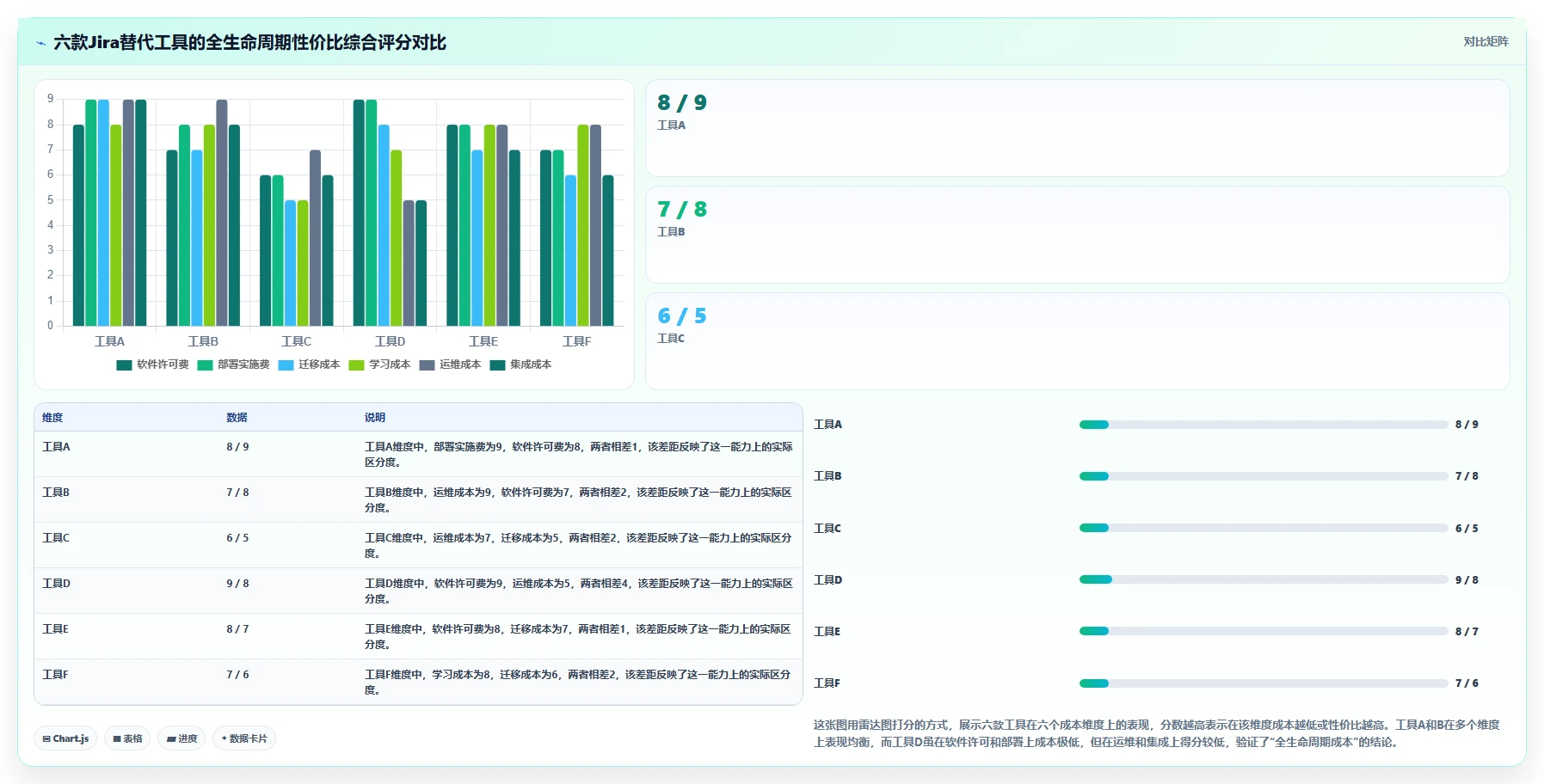Click table value 8 / 7

(x=237, y=629)
